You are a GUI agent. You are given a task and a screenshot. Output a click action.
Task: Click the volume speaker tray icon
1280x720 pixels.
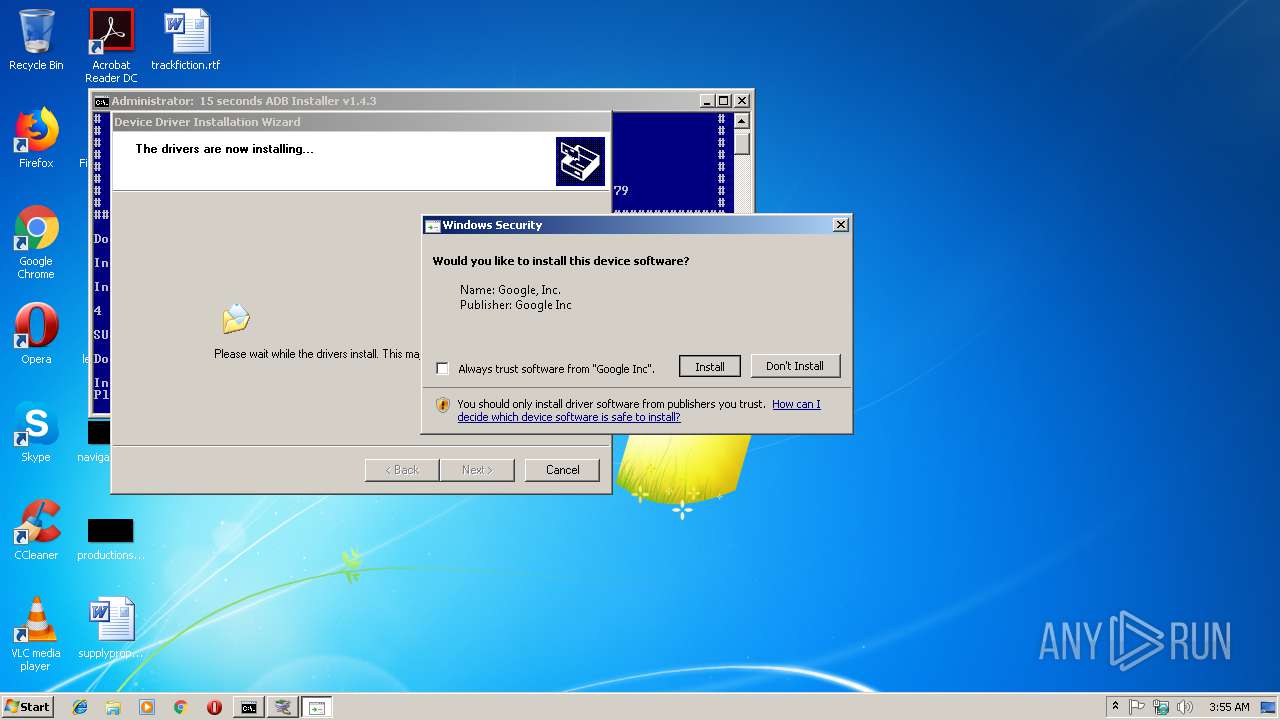1185,707
